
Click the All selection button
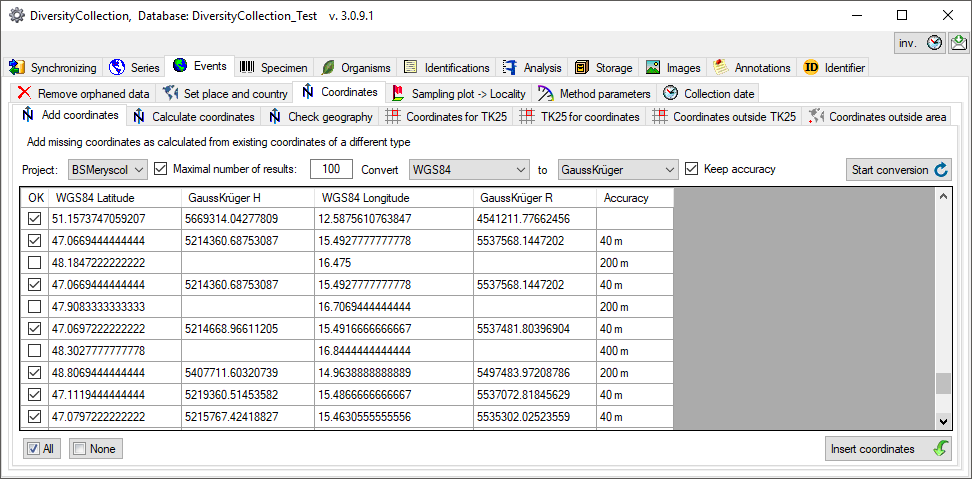click(42, 449)
